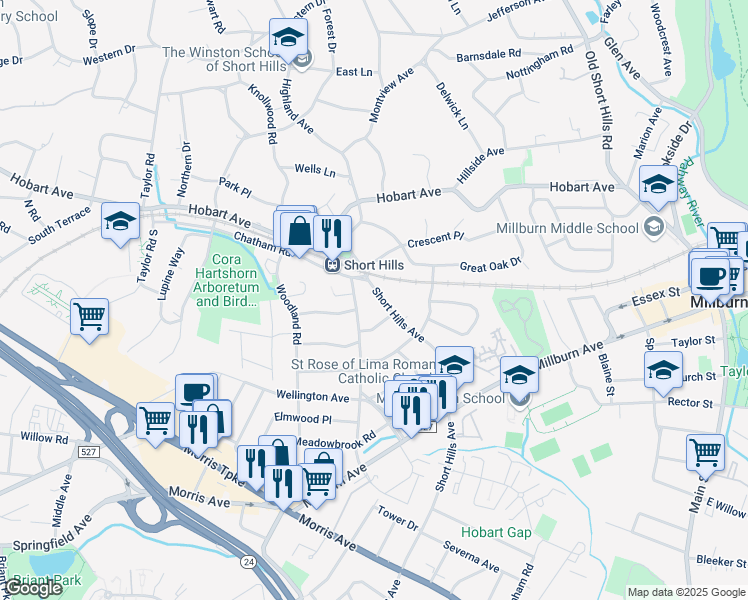Select the shopping bag marker on Chatham Rd
Viewport: 748px width, 600px height.
pos(299,234)
